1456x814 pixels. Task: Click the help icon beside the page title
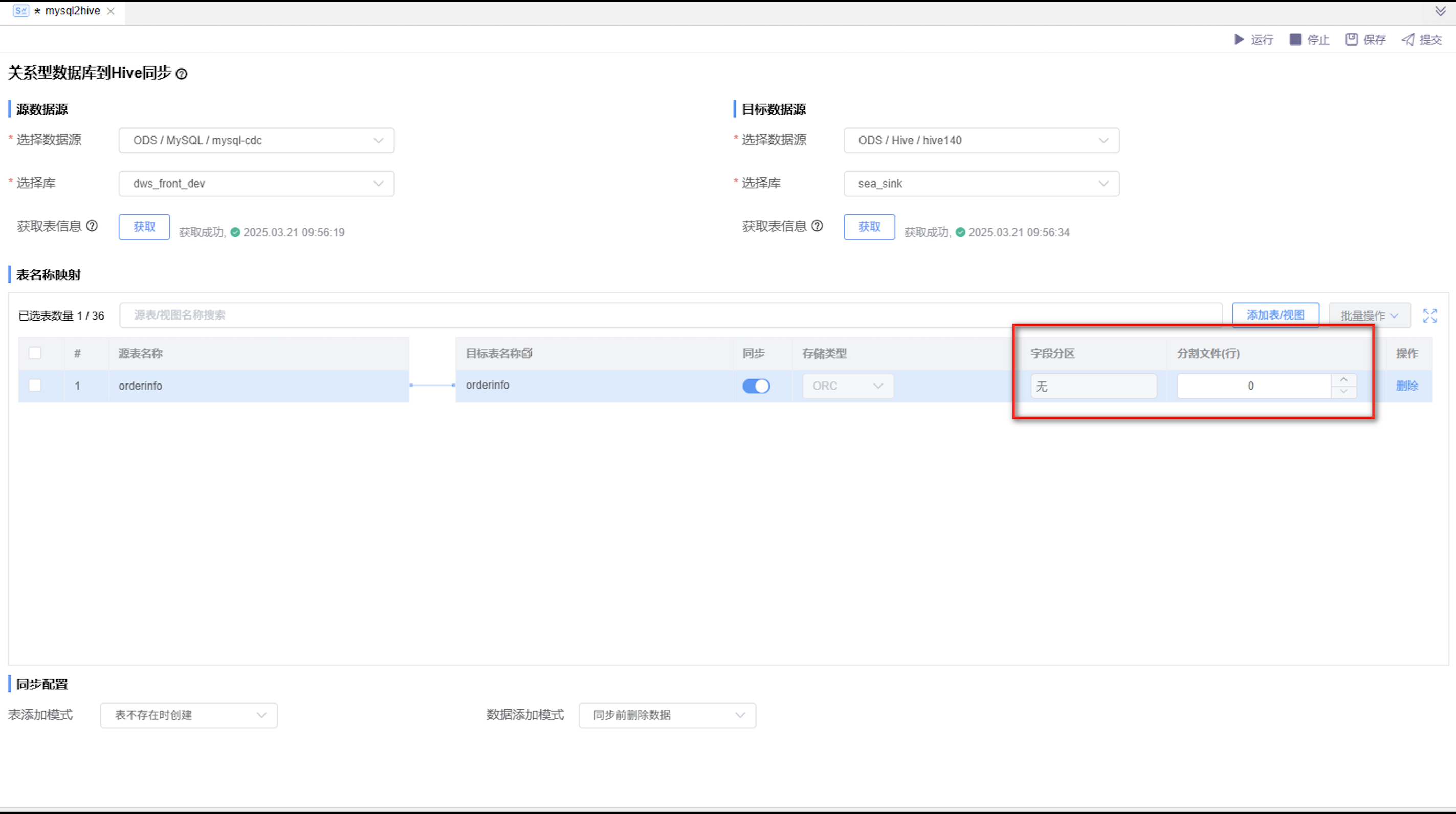click(x=182, y=74)
